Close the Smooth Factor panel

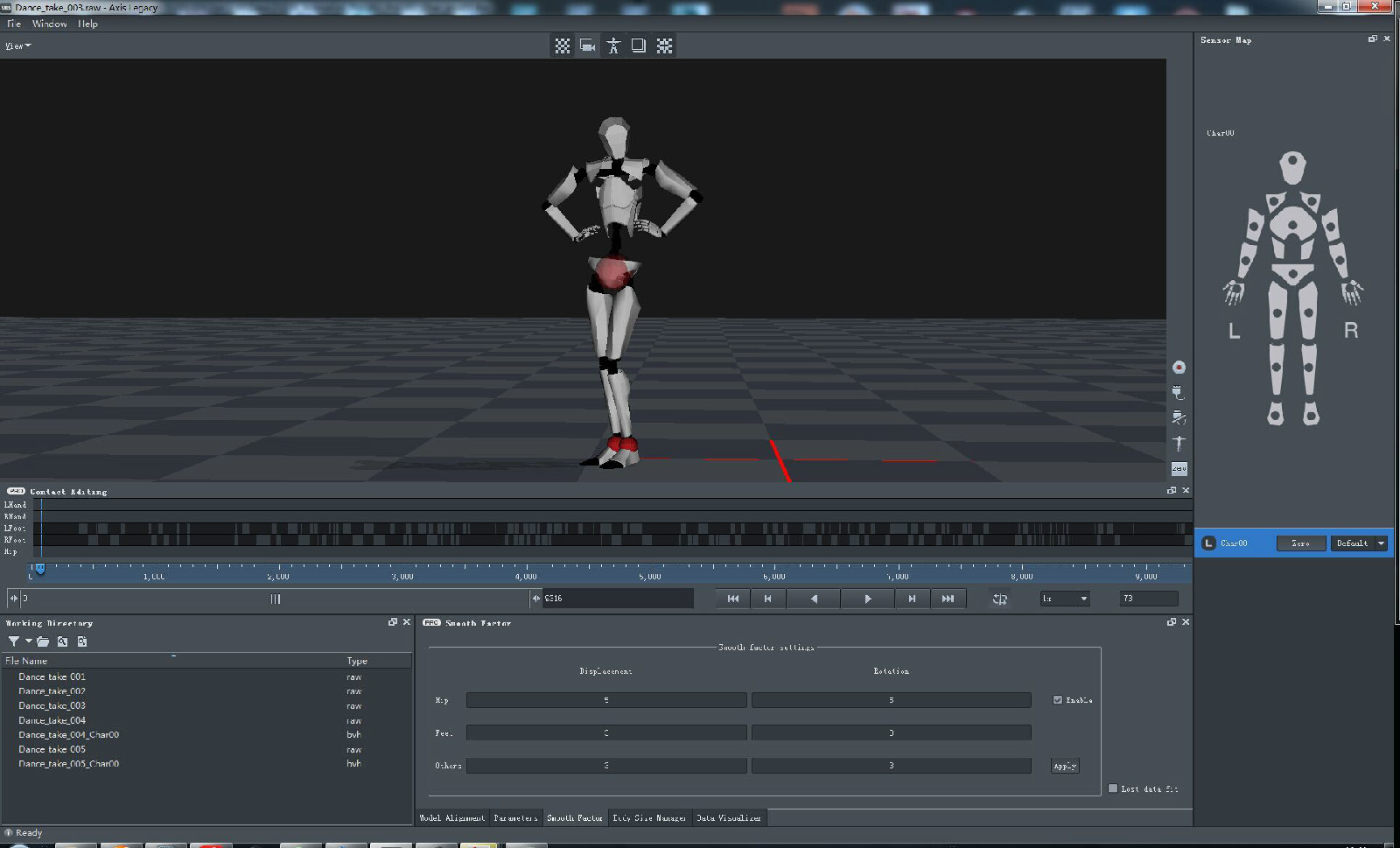coord(1186,622)
